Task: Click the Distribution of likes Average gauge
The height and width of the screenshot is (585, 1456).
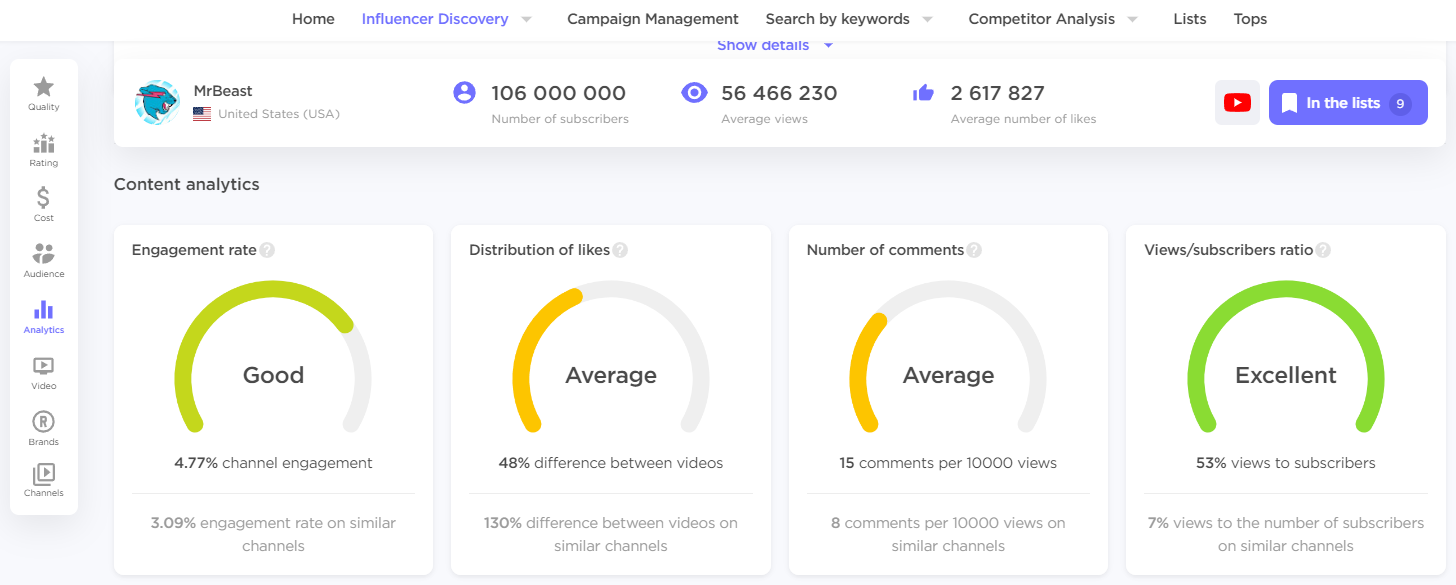Action: (611, 358)
